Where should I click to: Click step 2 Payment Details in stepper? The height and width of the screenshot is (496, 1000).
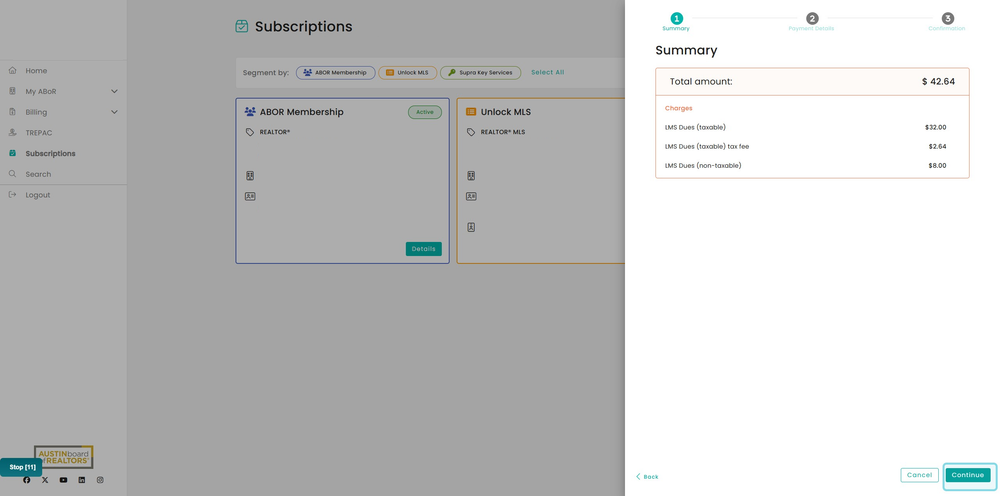click(x=811, y=22)
